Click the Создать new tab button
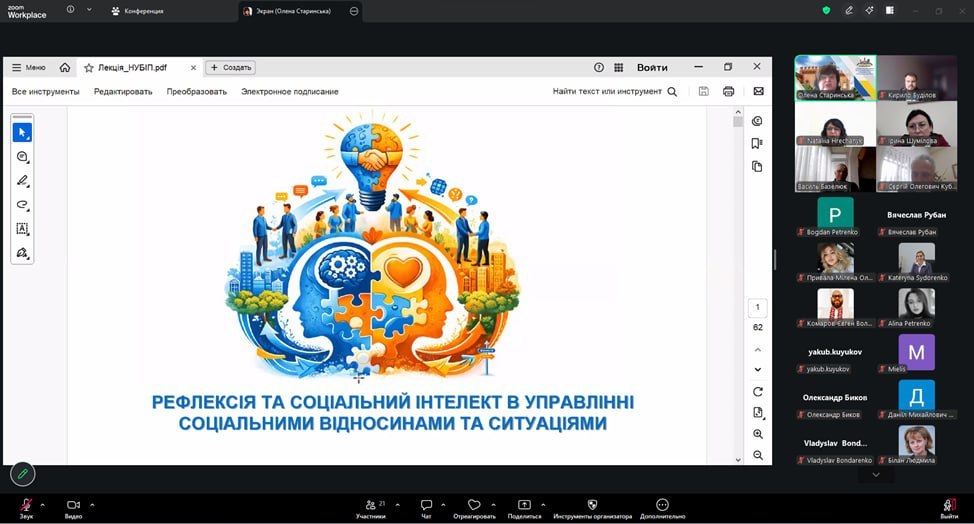The image size is (974, 524). coord(231,68)
